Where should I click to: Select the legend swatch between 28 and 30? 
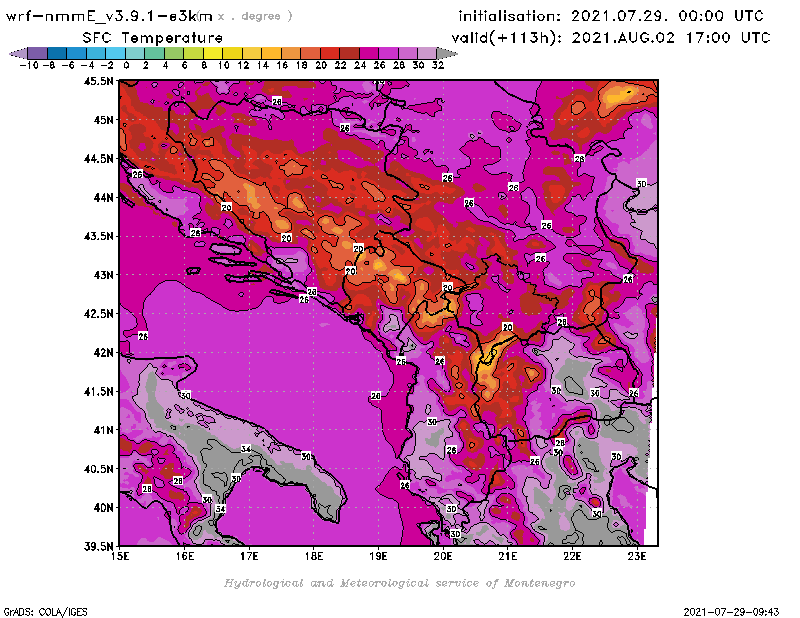tap(408, 53)
